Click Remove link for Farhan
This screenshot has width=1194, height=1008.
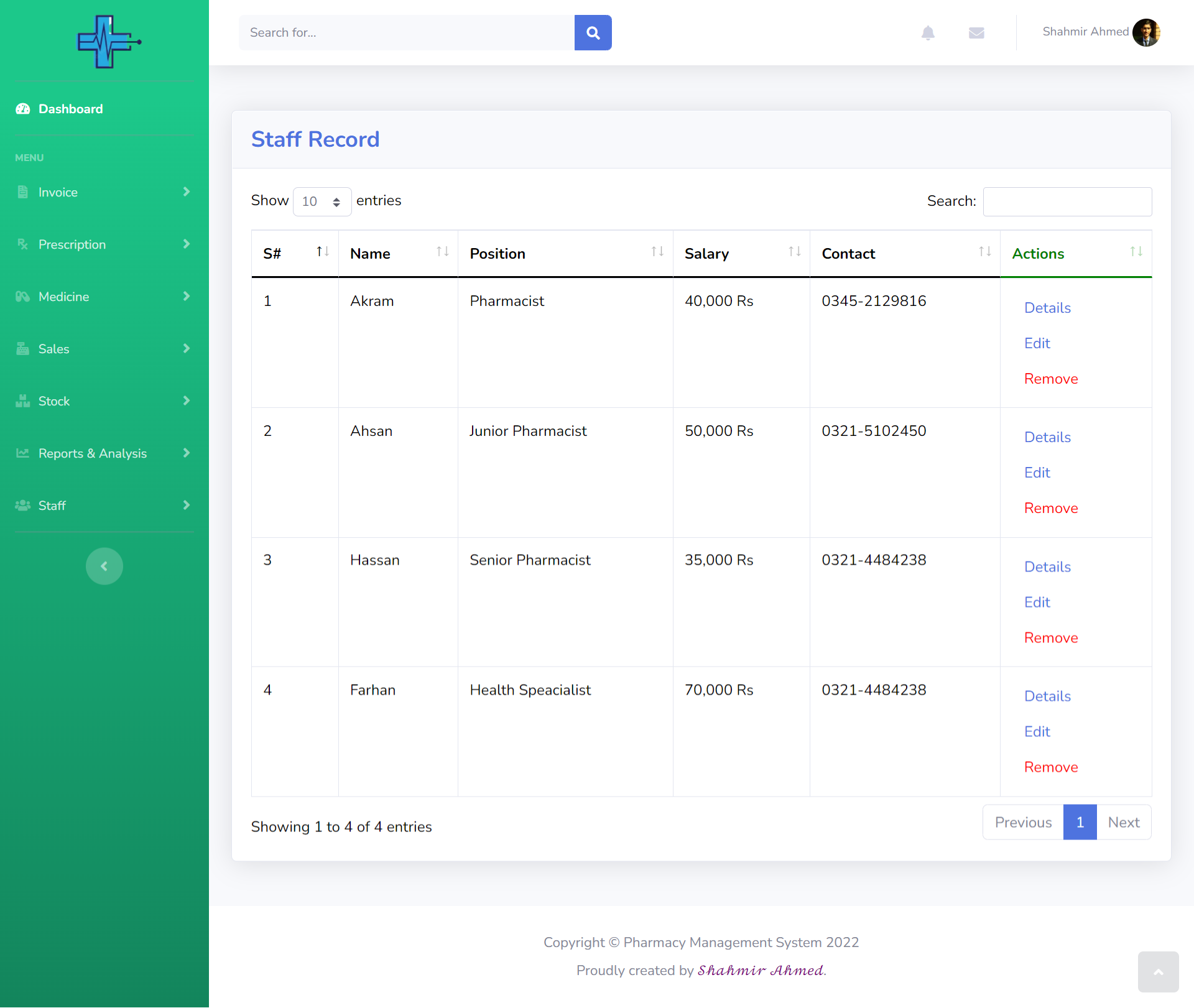pyautogui.click(x=1051, y=767)
